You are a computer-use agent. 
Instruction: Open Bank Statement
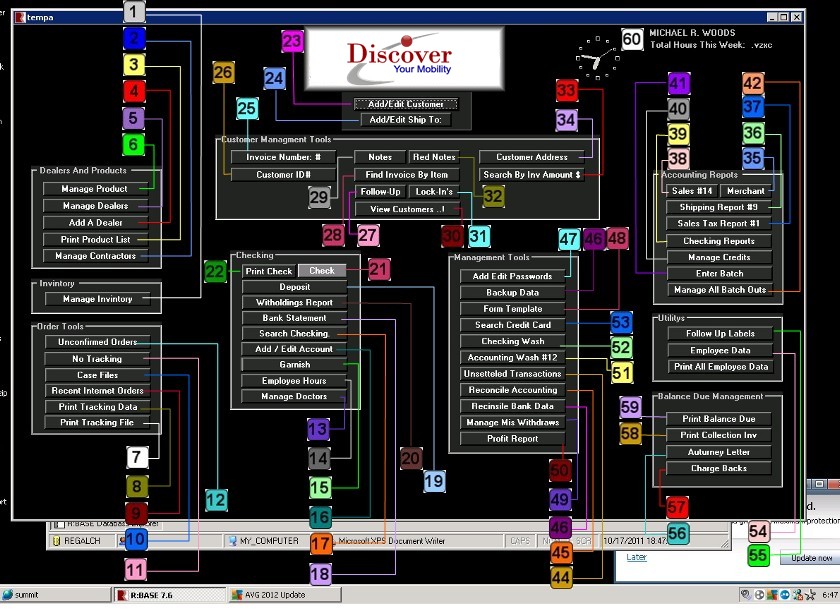(x=295, y=318)
